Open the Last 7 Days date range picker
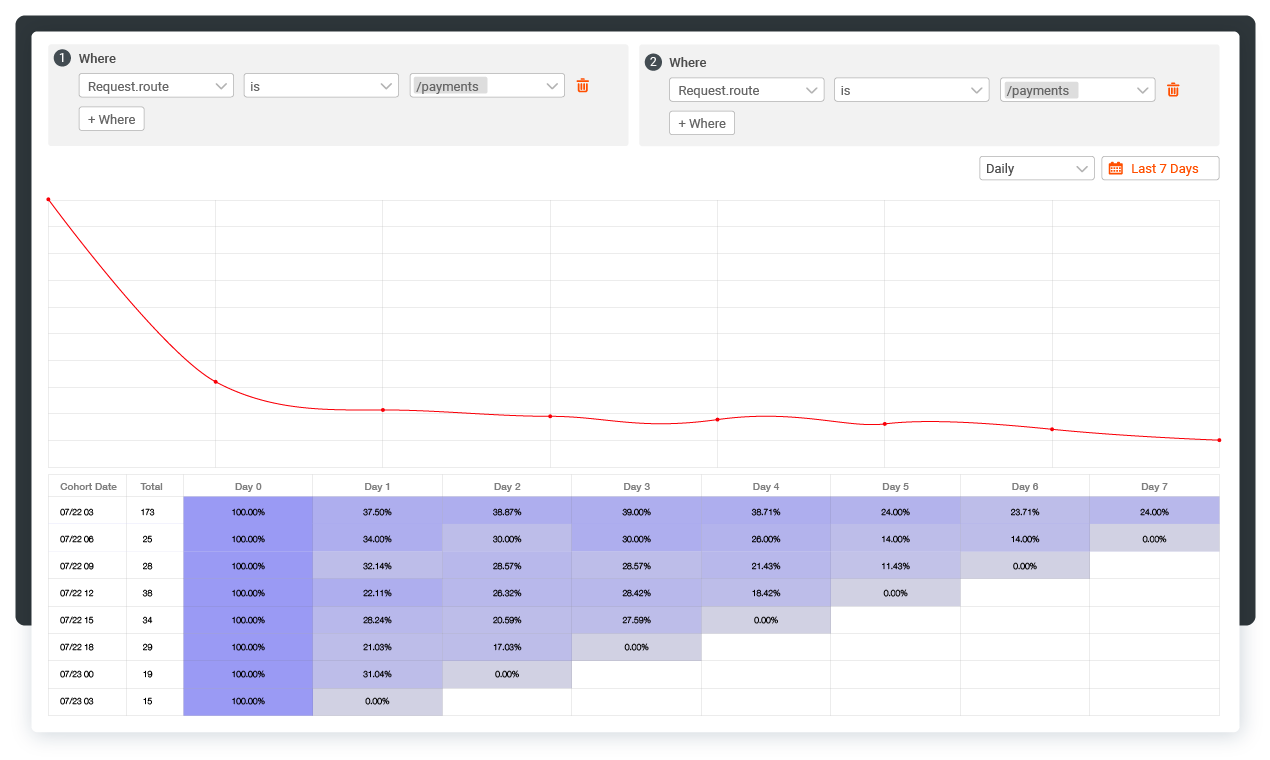The height and width of the screenshot is (760, 1270). coord(1160,168)
